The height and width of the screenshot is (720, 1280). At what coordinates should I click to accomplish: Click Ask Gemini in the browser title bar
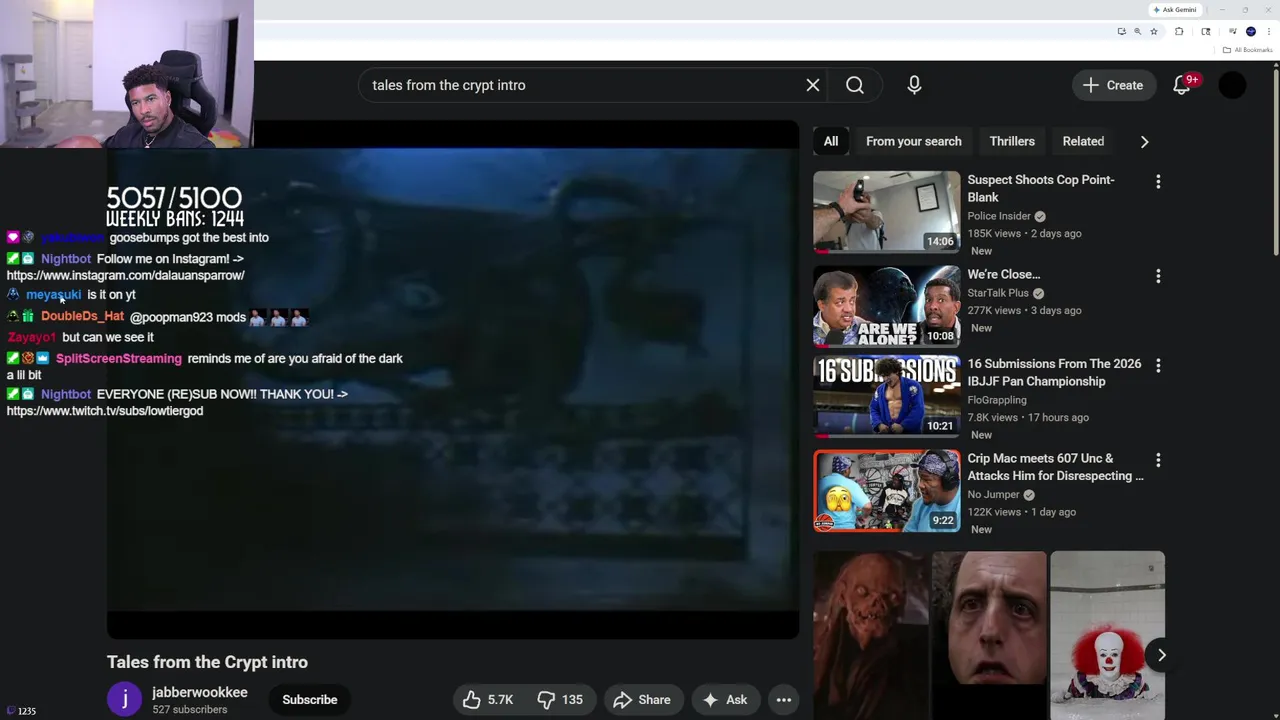1174,10
